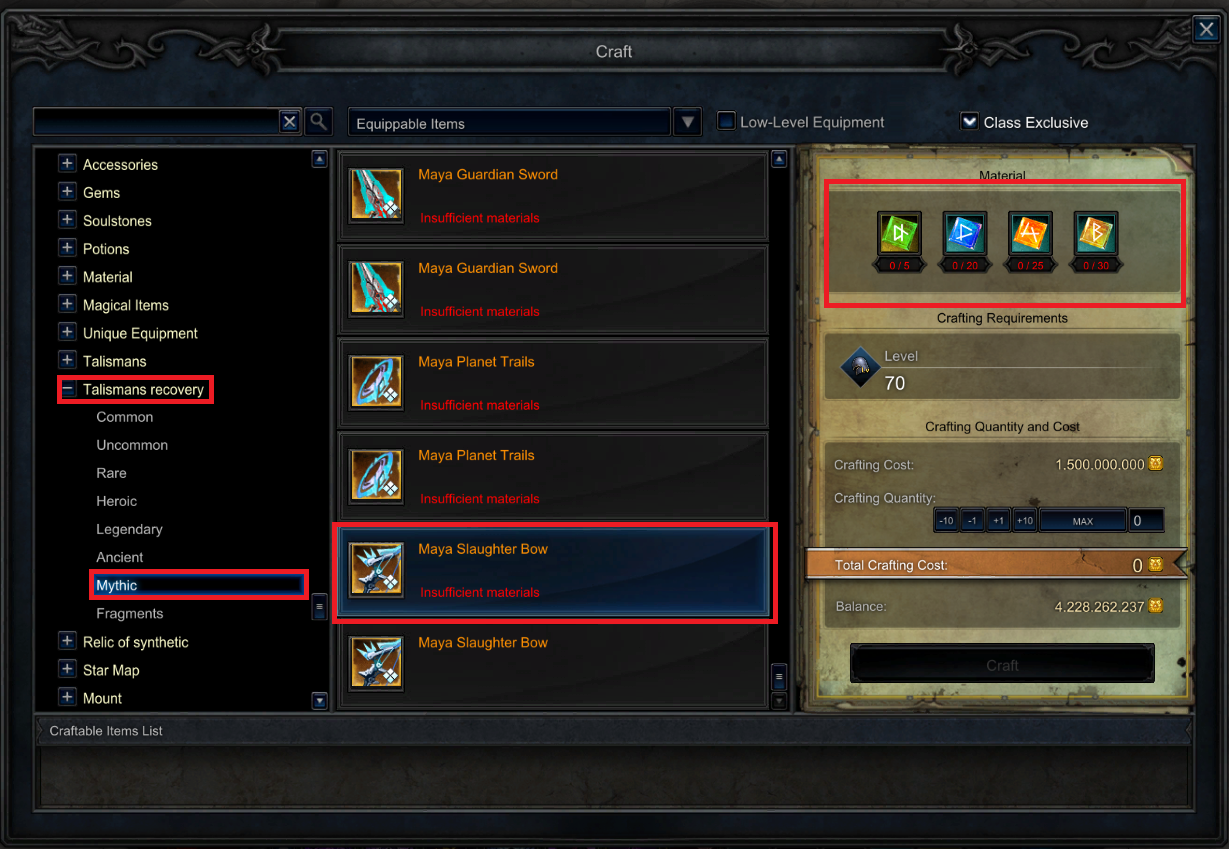
Task: Click the item list scrollbar down arrow
Action: click(779, 701)
